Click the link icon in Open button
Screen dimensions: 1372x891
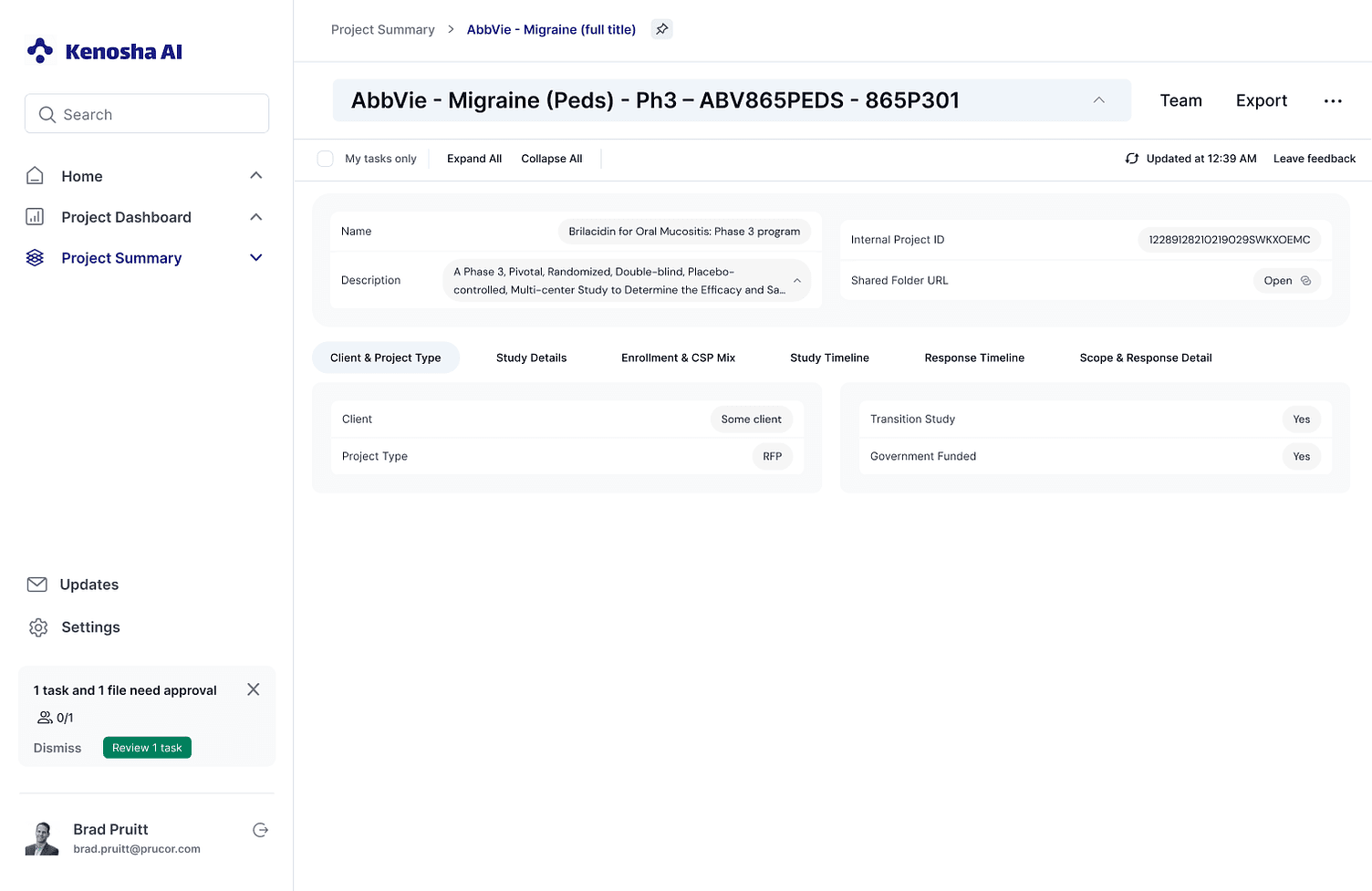click(x=1305, y=281)
